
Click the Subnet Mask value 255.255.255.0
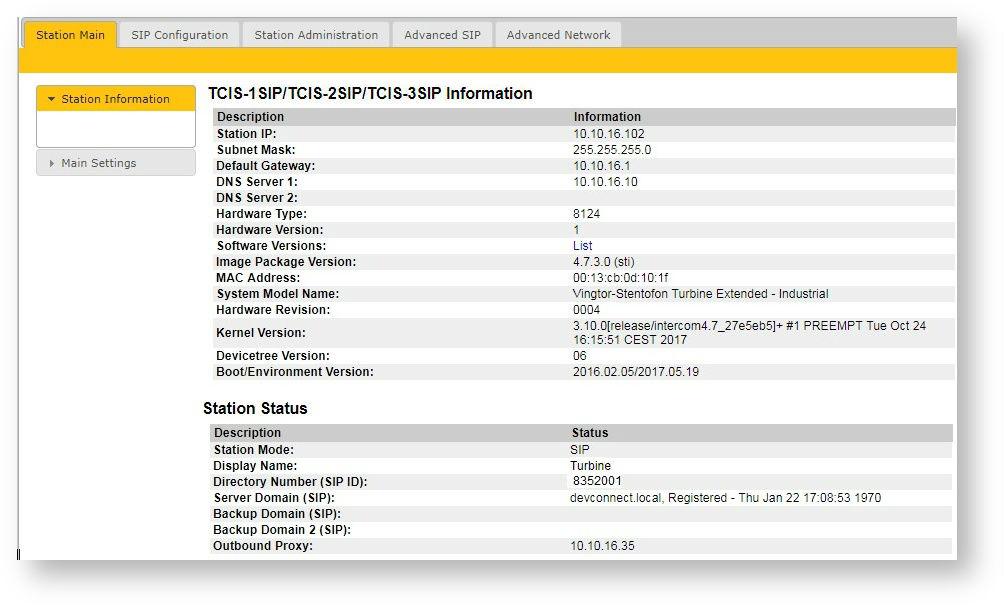tap(612, 150)
